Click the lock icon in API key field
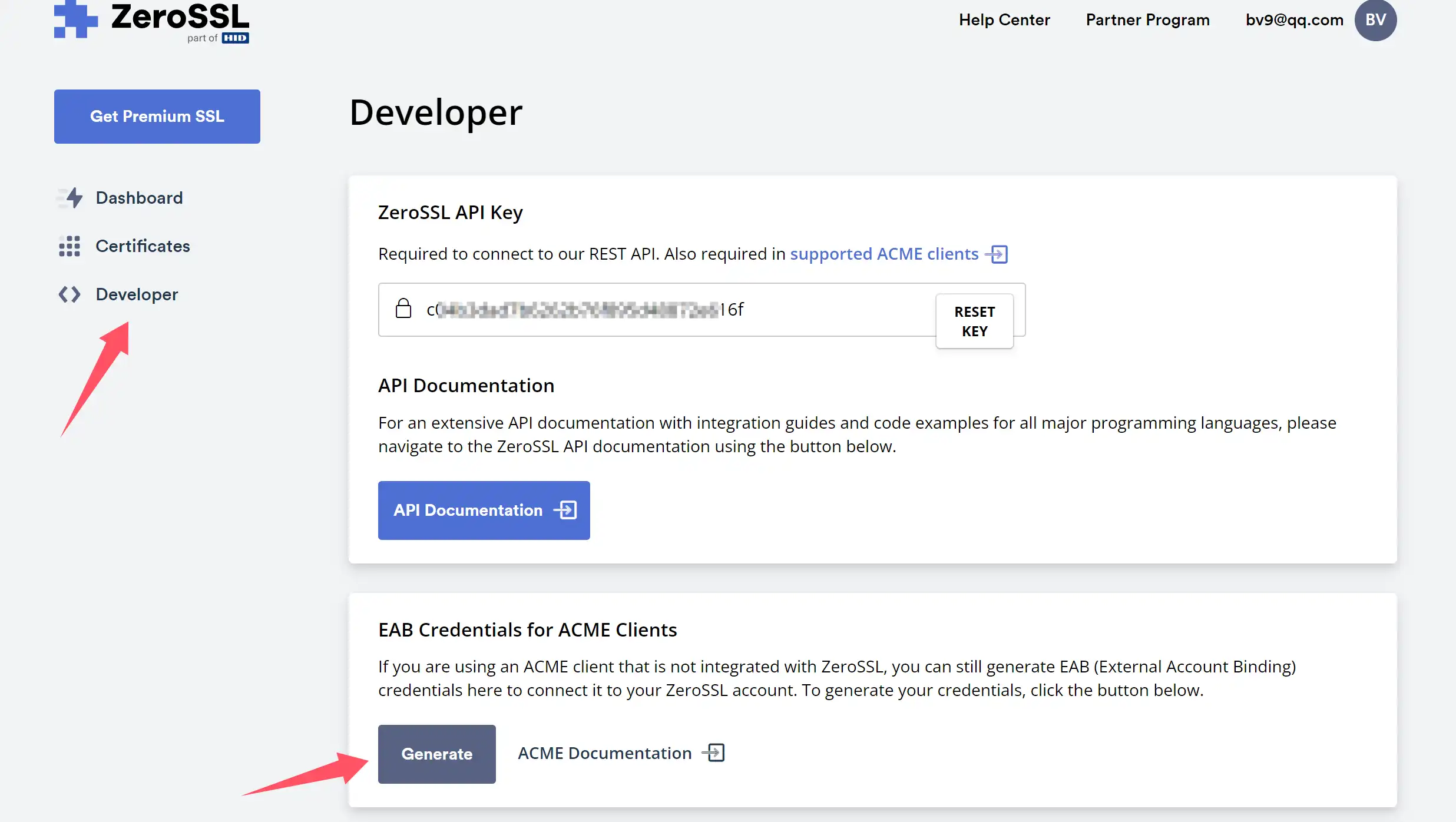This screenshot has height=822, width=1456. (403, 309)
